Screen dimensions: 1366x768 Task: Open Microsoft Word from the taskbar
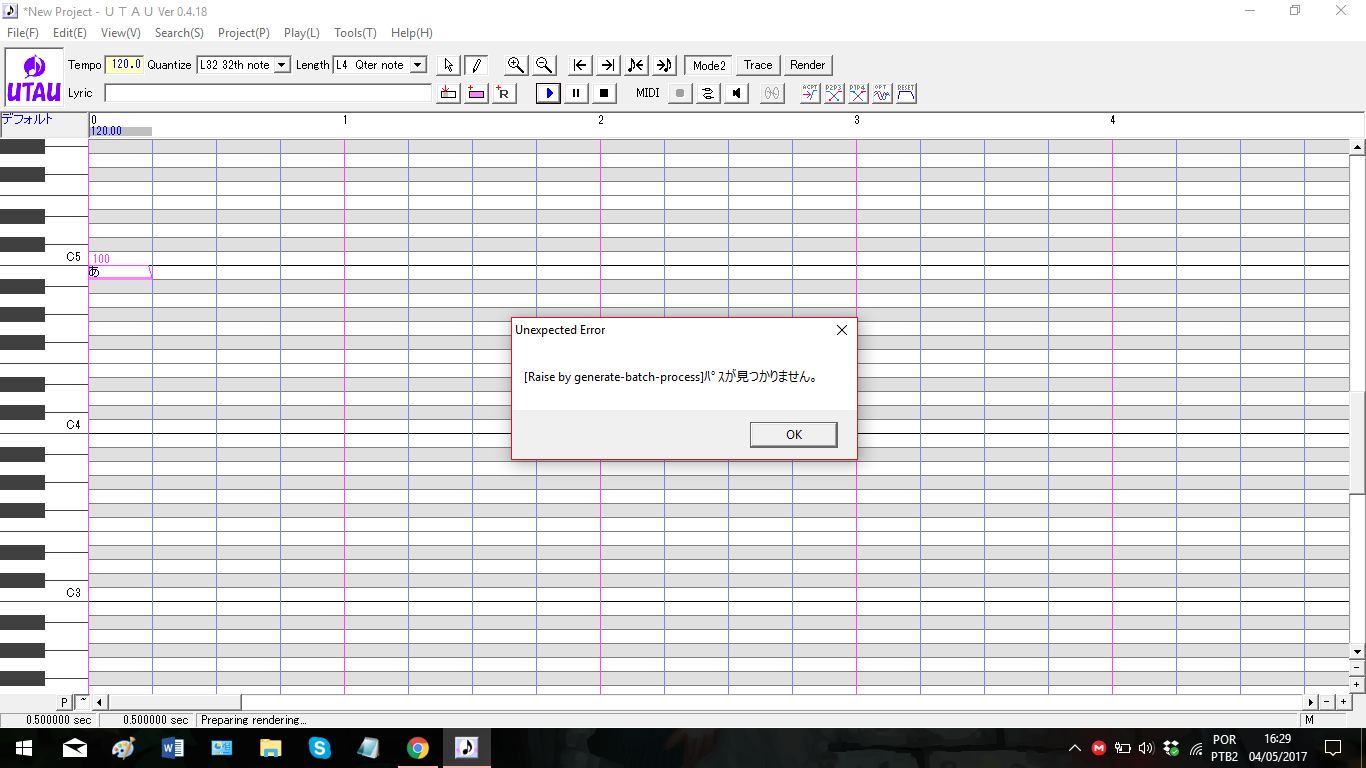[x=172, y=748]
